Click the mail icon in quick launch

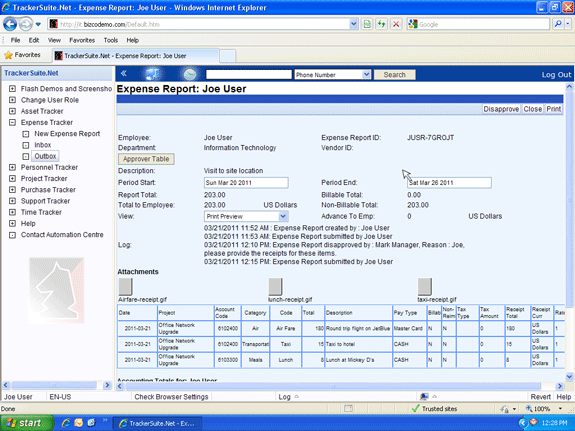[78, 423]
